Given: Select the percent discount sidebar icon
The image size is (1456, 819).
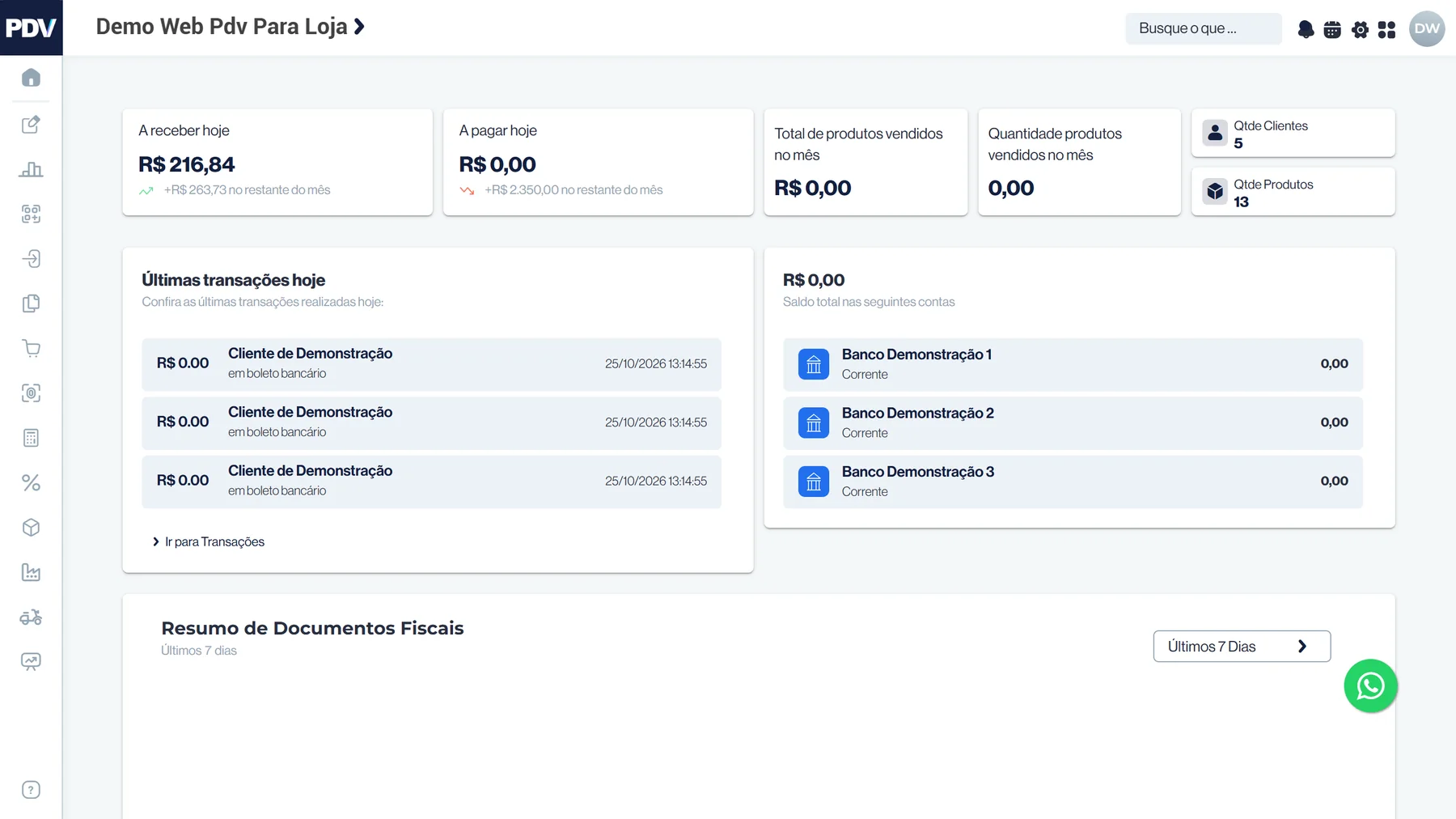Looking at the screenshot, I should tap(31, 483).
